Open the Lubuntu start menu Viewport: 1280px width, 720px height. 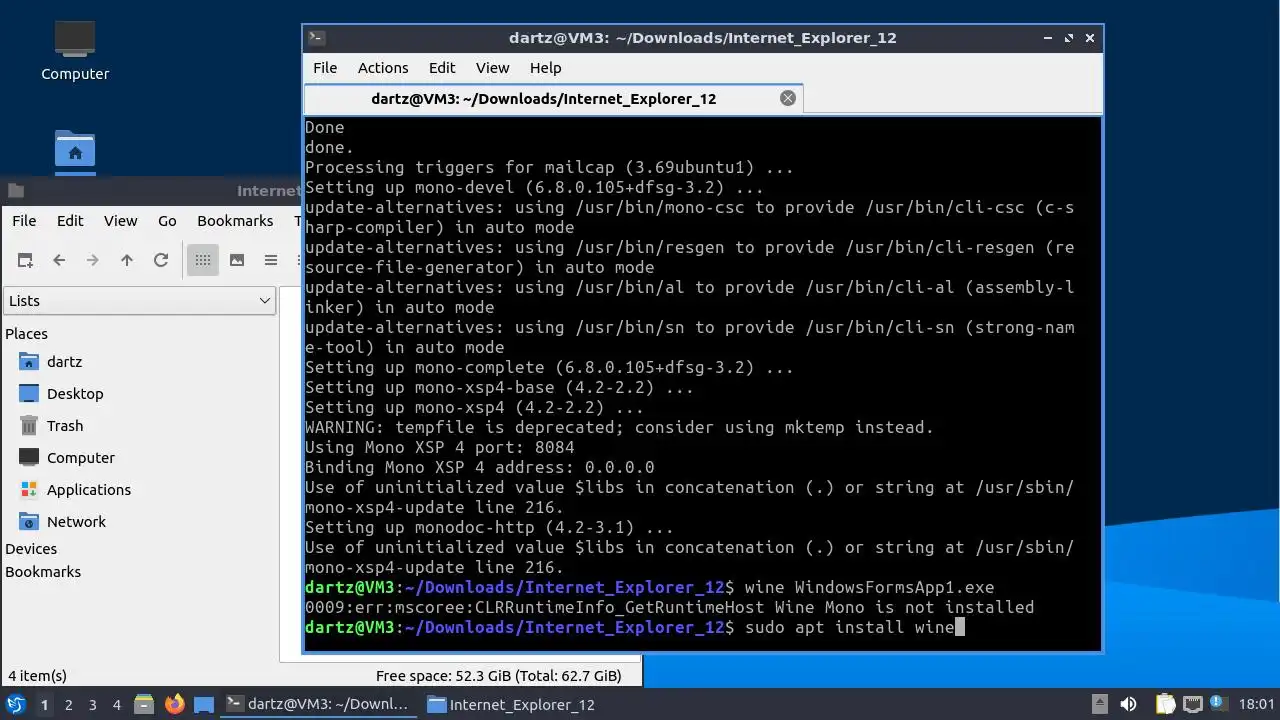coord(16,704)
